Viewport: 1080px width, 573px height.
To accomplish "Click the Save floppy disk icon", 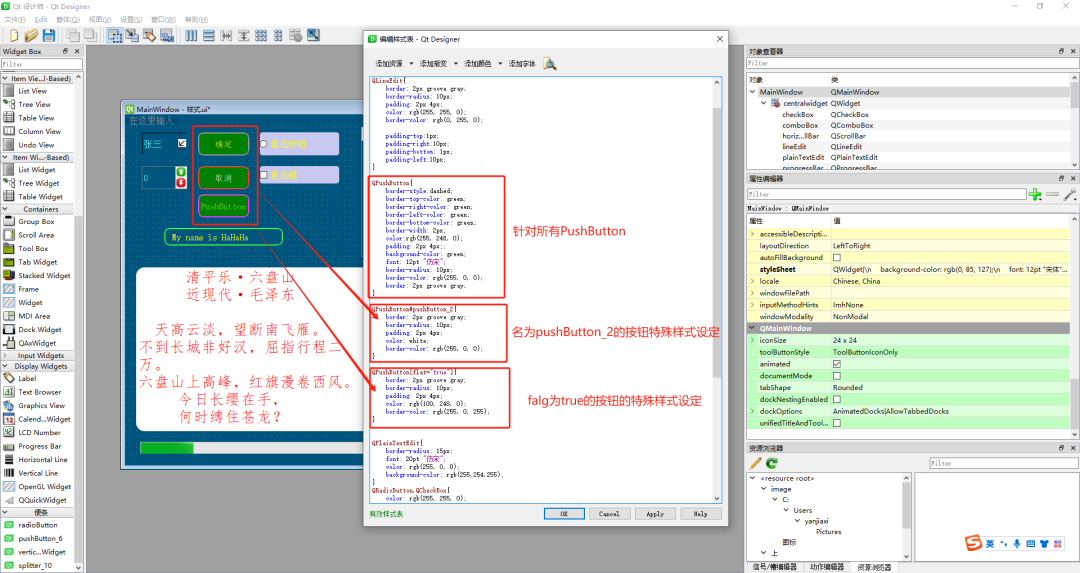I will tap(49, 35).
